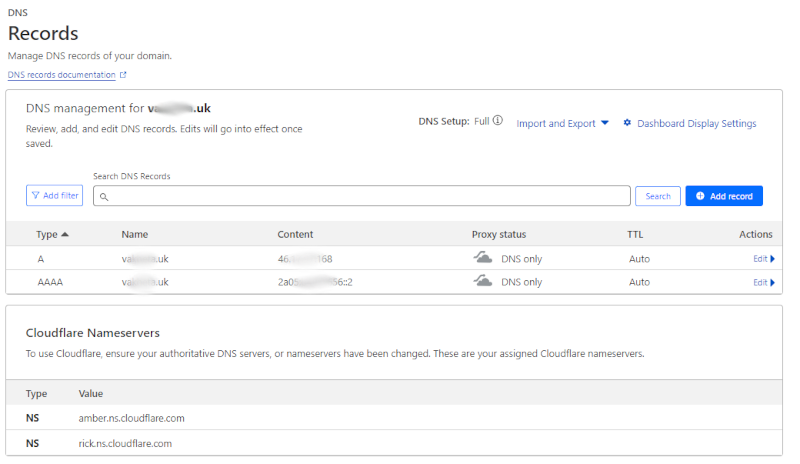This screenshot has height=464, width=800.
Task: Expand the Import and Export dropdown
Action: click(563, 124)
